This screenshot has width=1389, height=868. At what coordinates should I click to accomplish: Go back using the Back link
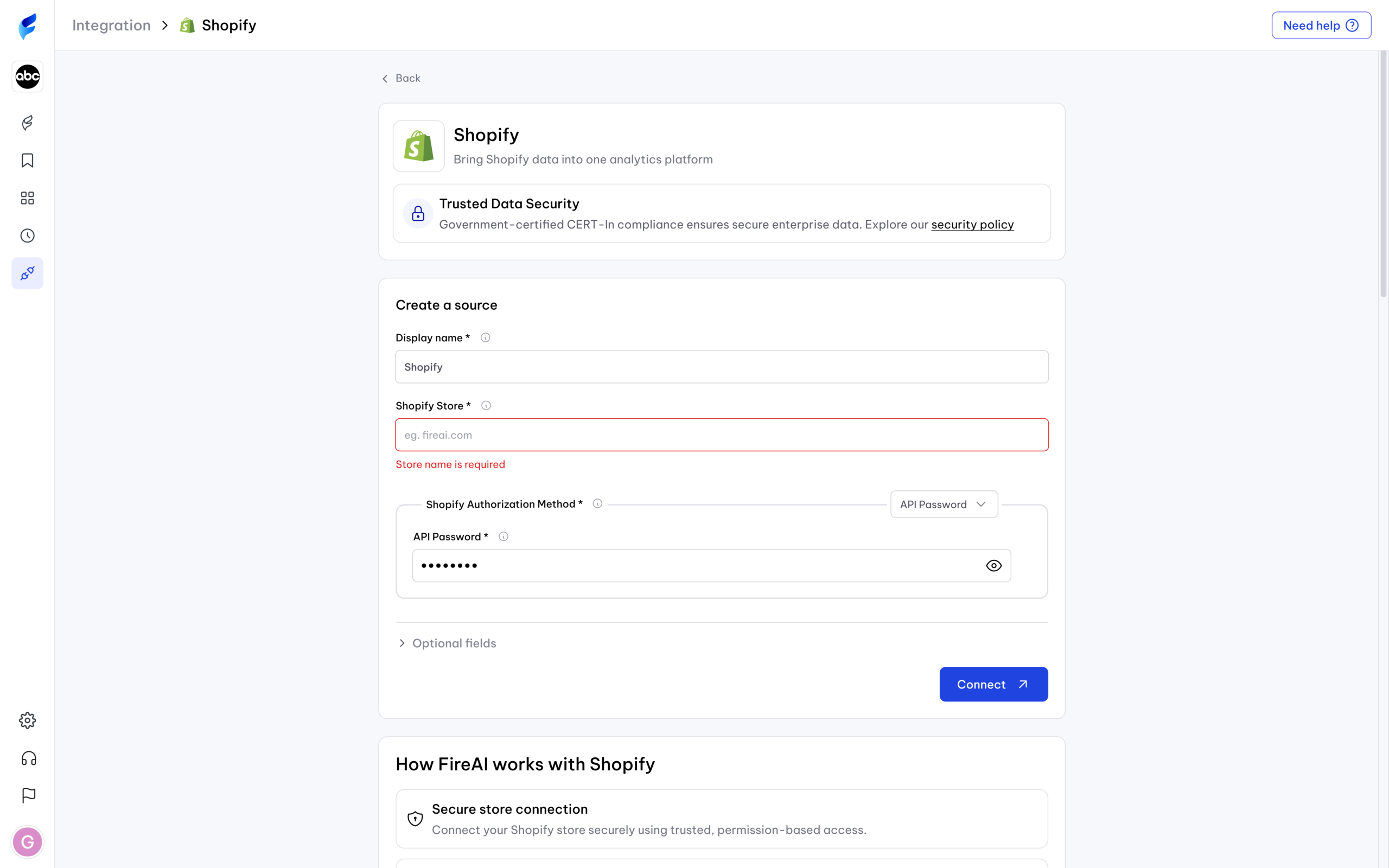pos(401,79)
